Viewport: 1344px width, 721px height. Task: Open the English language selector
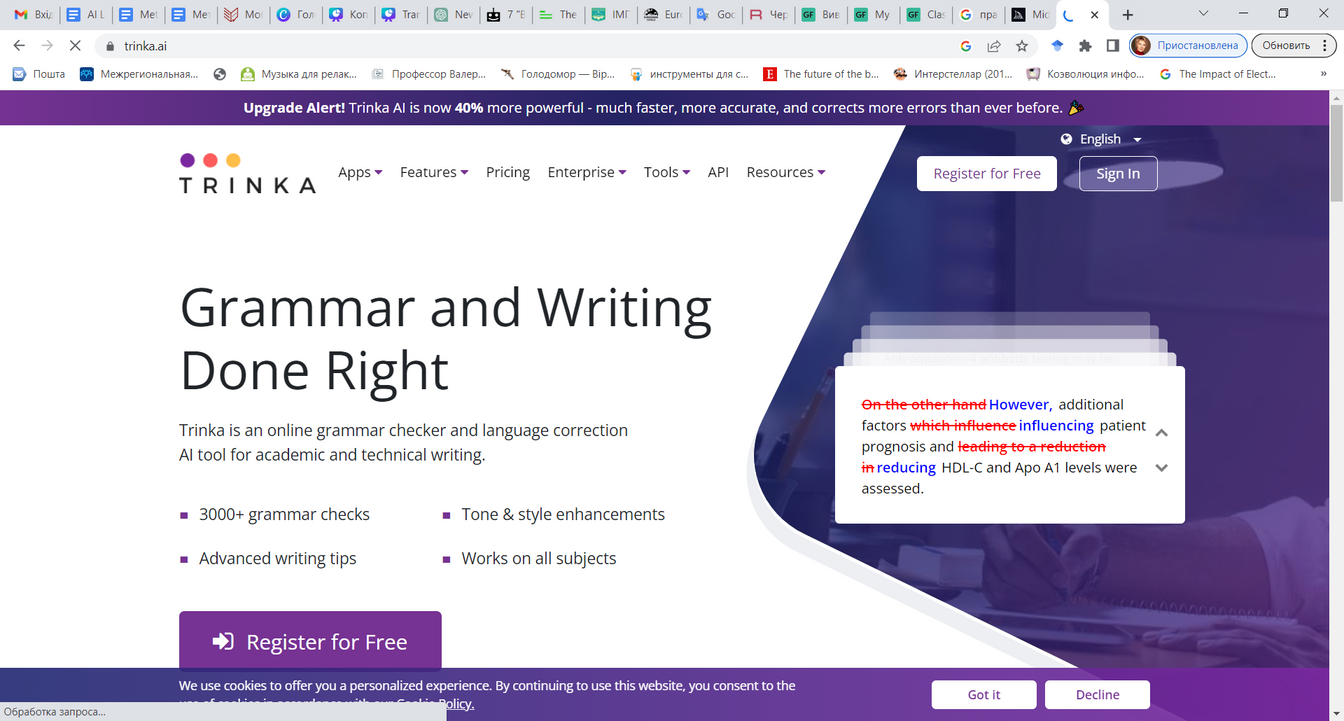(x=1101, y=139)
